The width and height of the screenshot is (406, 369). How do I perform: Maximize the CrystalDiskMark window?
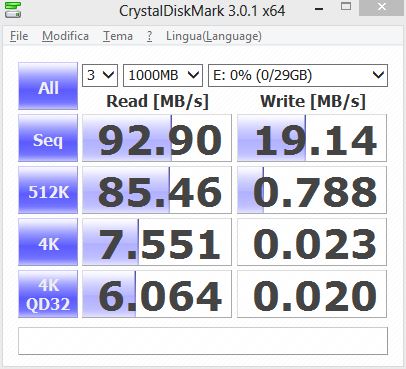click(x=346, y=7)
